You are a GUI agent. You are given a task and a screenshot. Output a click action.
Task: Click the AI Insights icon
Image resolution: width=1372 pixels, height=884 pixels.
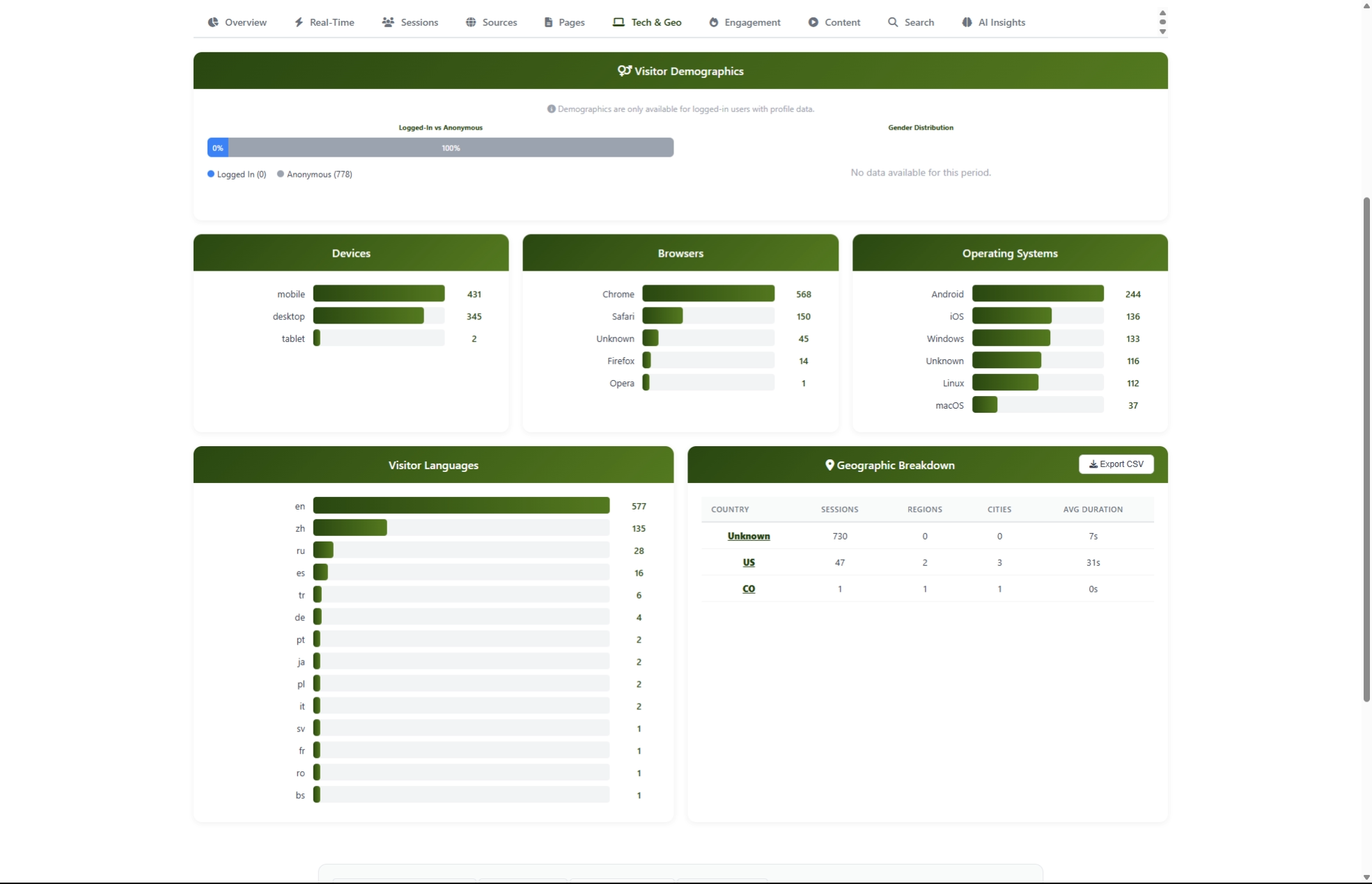pyautogui.click(x=966, y=22)
